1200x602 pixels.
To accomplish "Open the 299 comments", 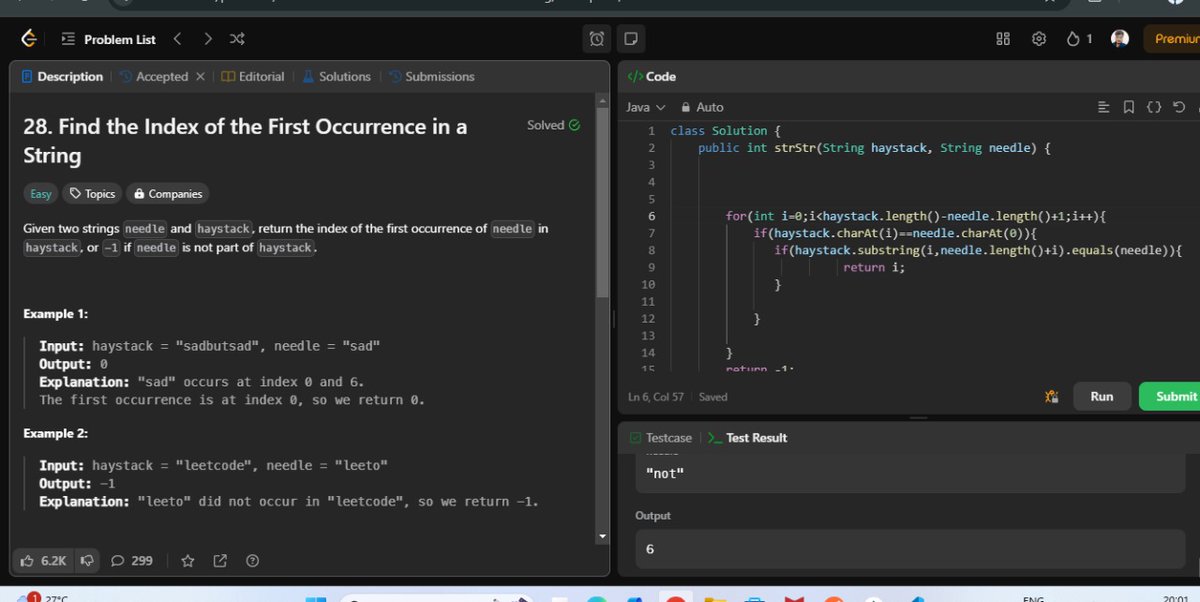I will (132, 561).
